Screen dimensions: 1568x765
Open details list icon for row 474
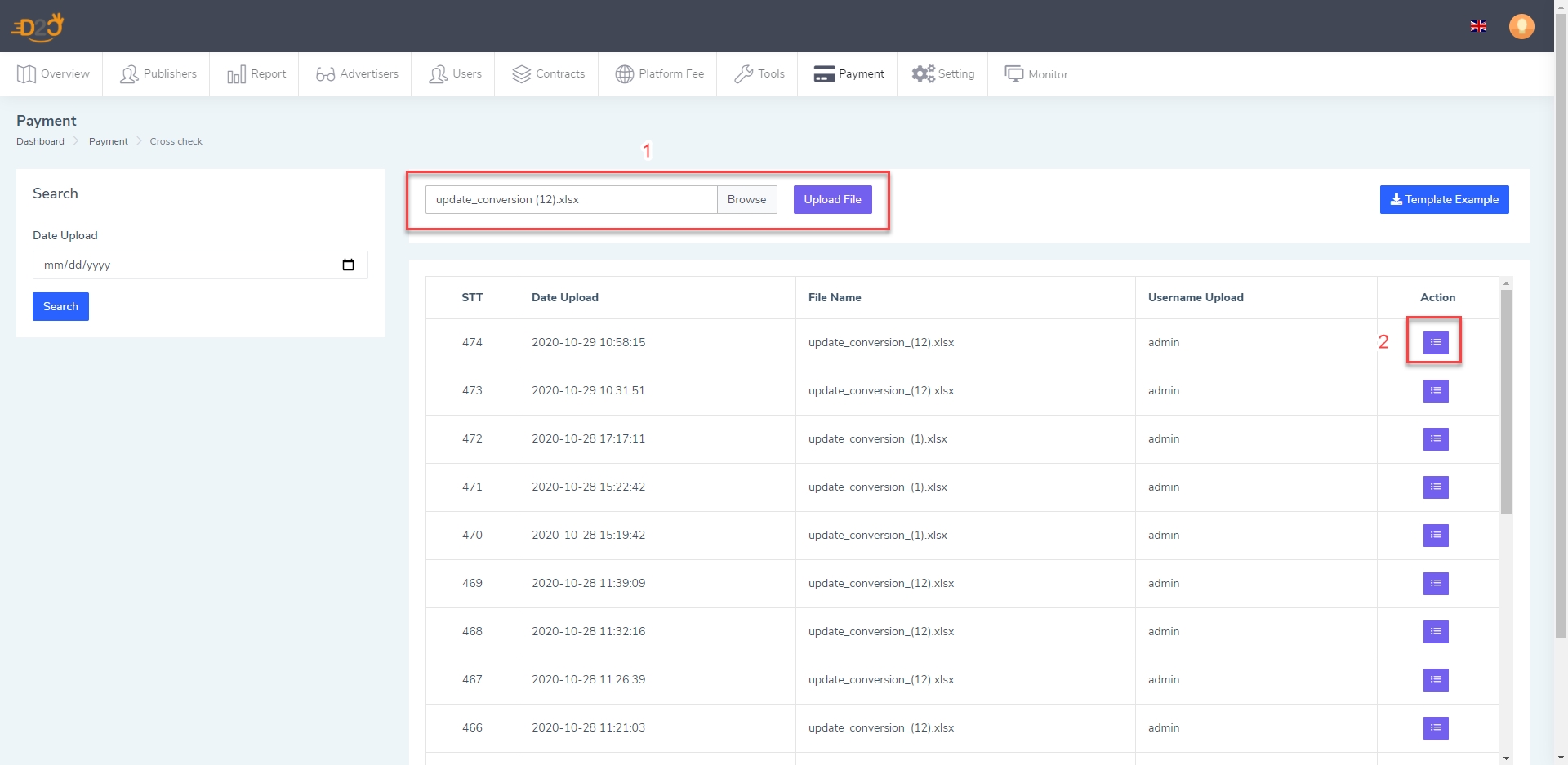coord(1435,342)
